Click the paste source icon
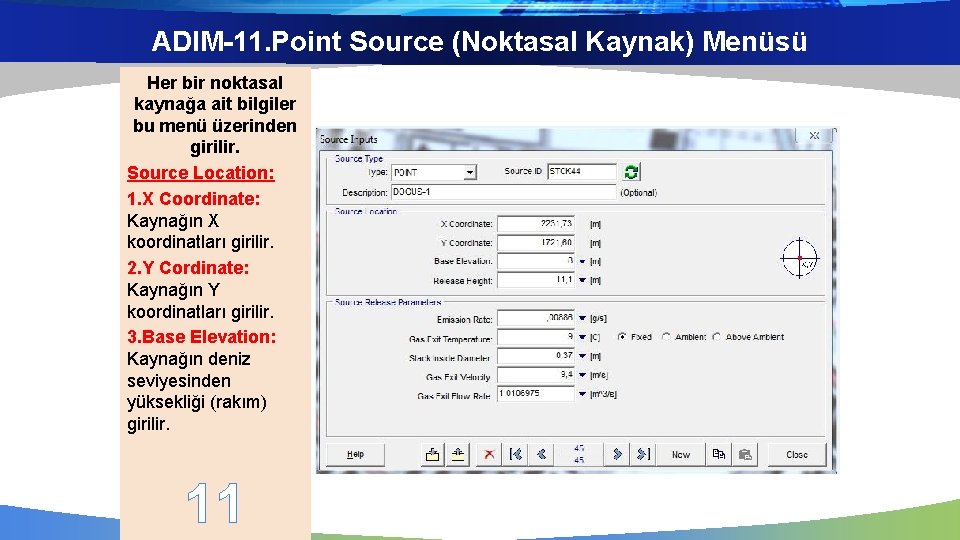Image resolution: width=960 pixels, height=540 pixels. [x=745, y=454]
